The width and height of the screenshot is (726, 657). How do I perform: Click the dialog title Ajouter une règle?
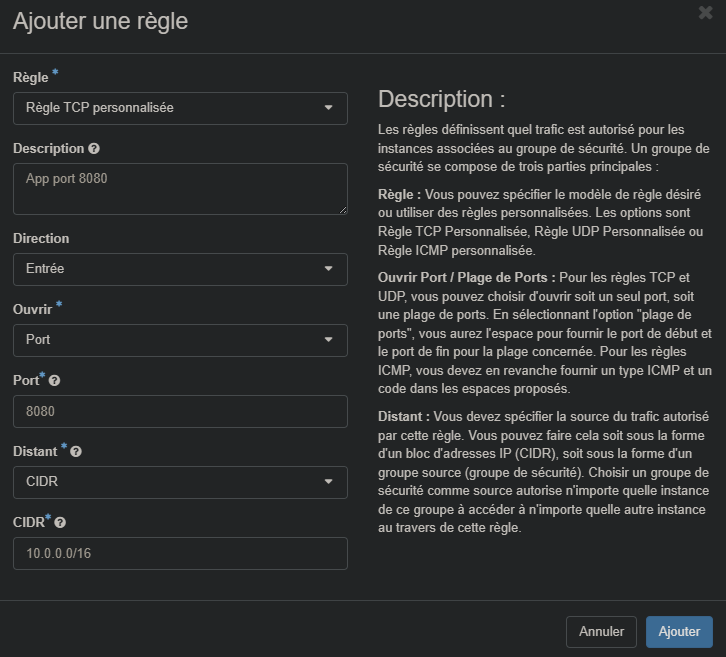point(100,21)
